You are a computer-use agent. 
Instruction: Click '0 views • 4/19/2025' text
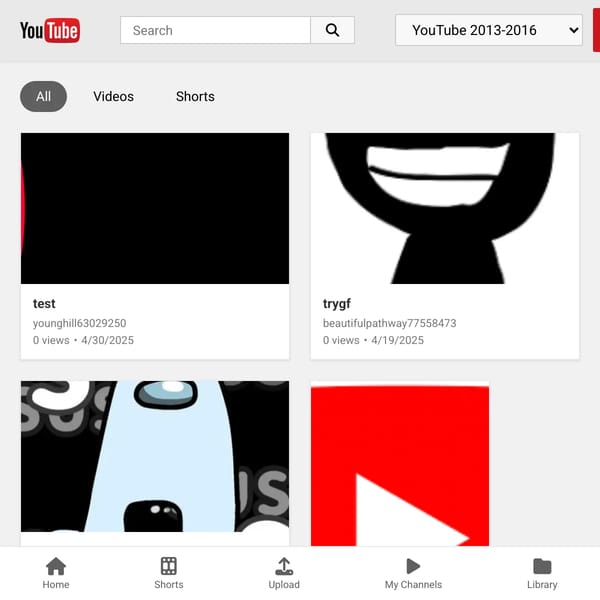point(373,340)
